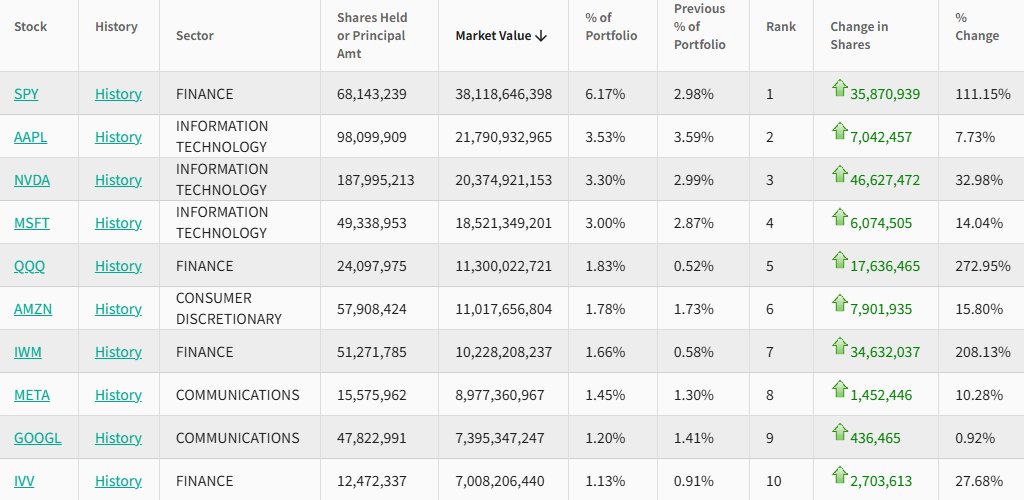Open the NVDA ticker link

click(x=32, y=180)
